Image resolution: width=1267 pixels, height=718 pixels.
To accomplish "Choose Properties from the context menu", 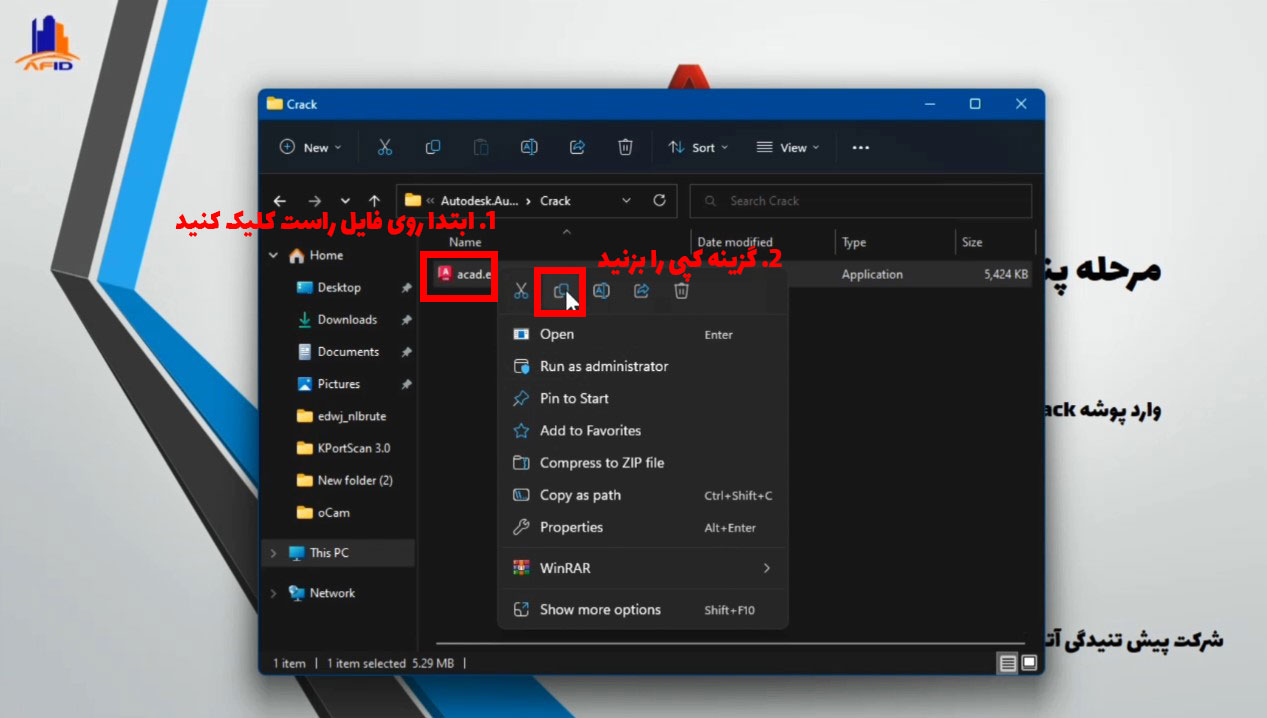I will [x=571, y=527].
